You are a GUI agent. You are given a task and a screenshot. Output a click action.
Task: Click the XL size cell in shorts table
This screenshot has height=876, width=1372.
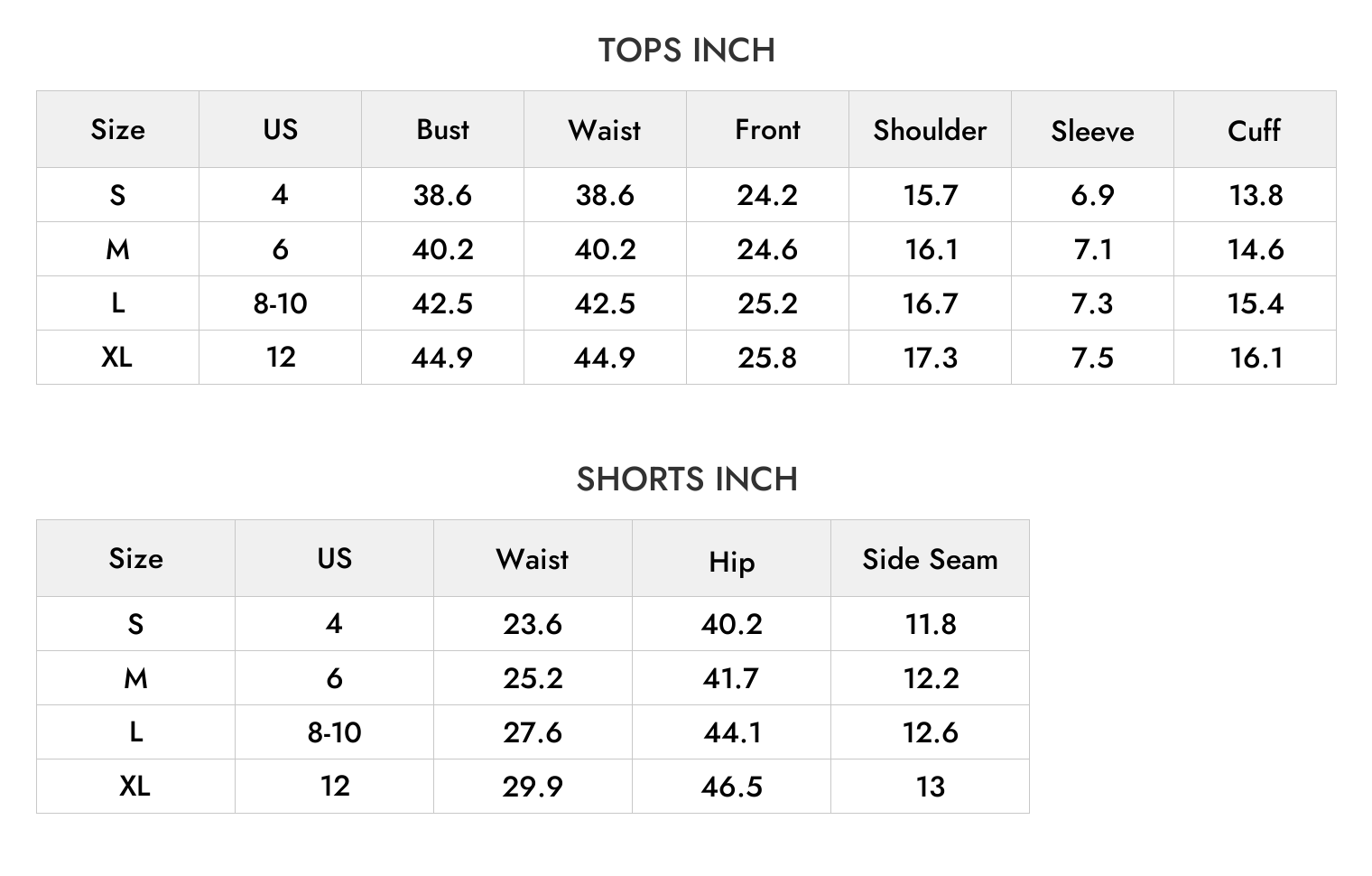point(135,787)
